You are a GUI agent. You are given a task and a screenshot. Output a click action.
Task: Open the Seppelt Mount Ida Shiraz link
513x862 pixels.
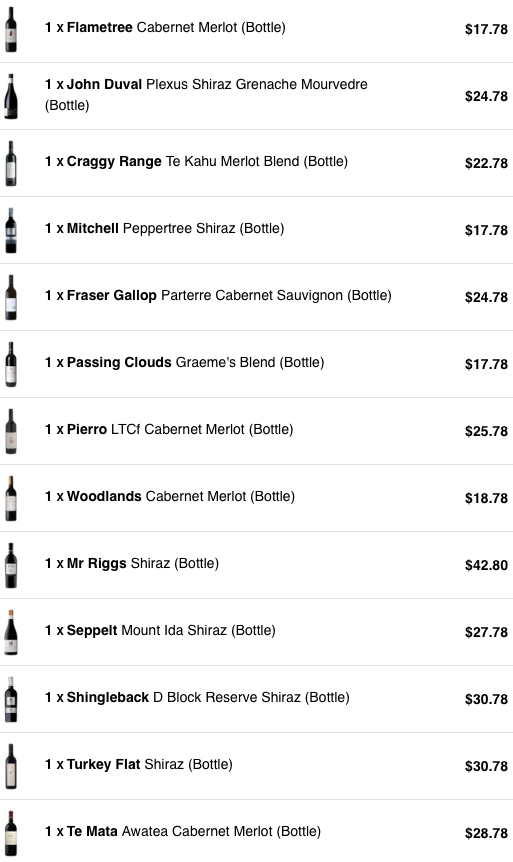pyautogui.click(x=160, y=631)
